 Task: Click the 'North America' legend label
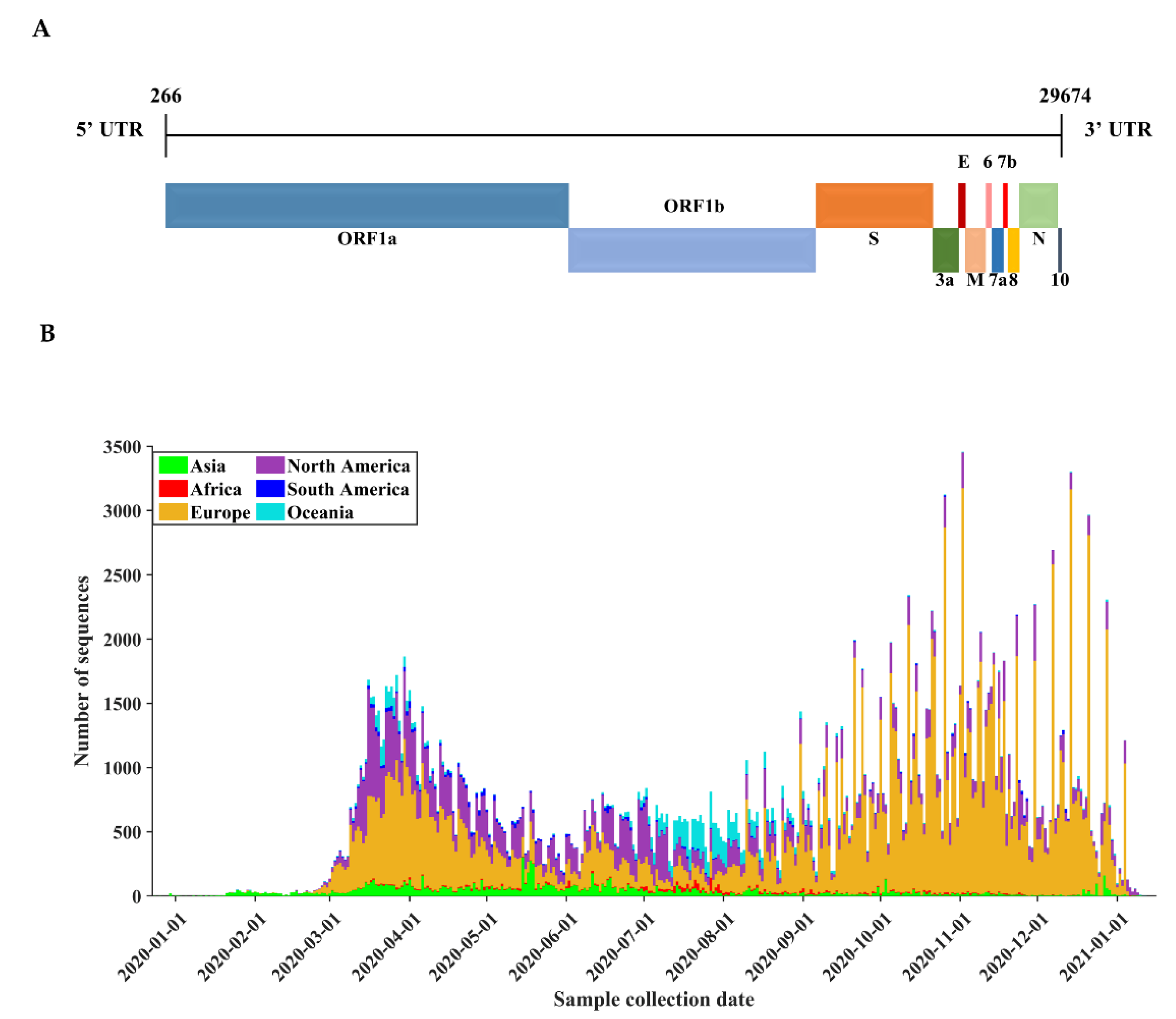pos(349,466)
